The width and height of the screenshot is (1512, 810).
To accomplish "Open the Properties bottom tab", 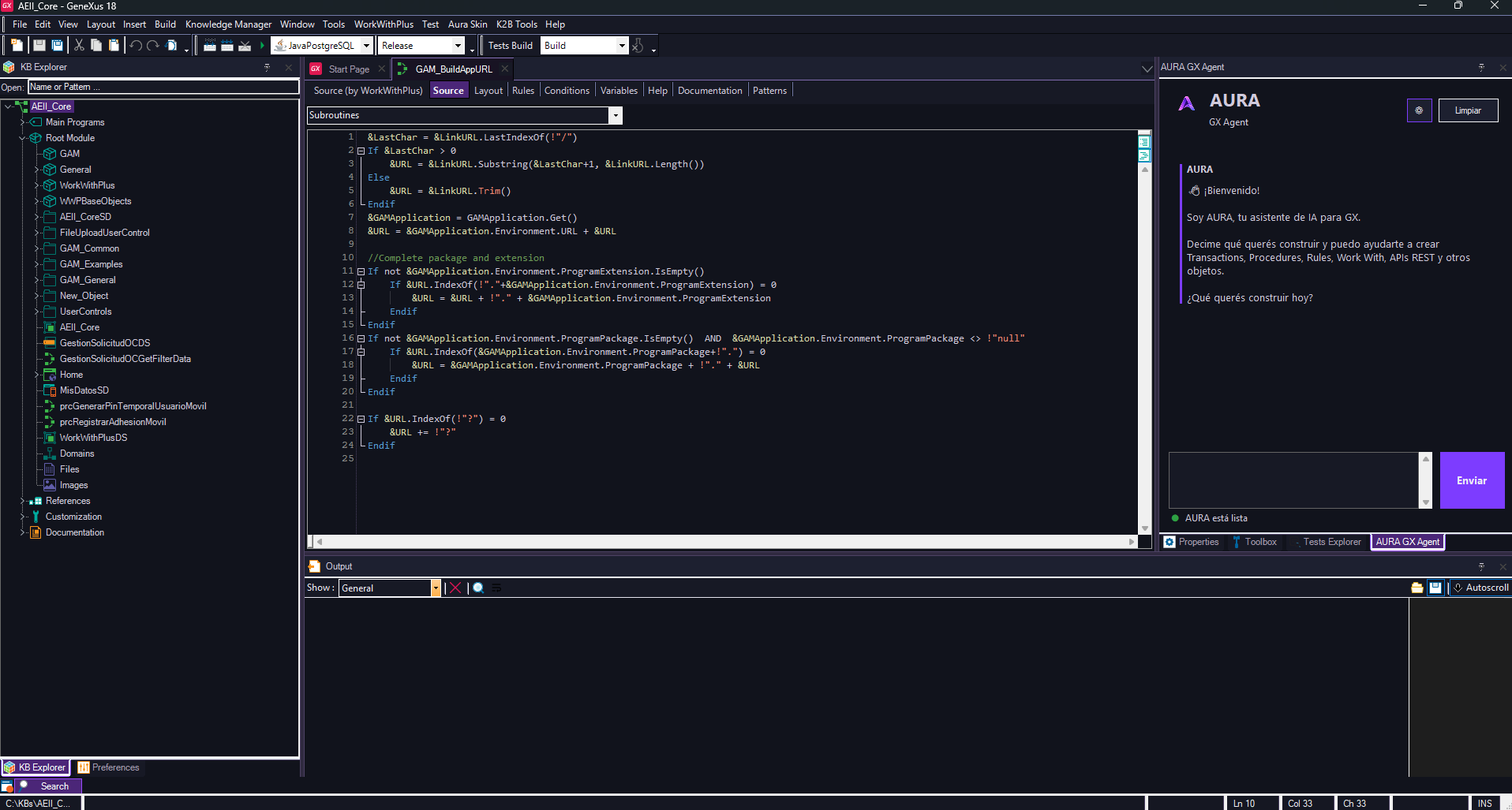I will [1192, 542].
